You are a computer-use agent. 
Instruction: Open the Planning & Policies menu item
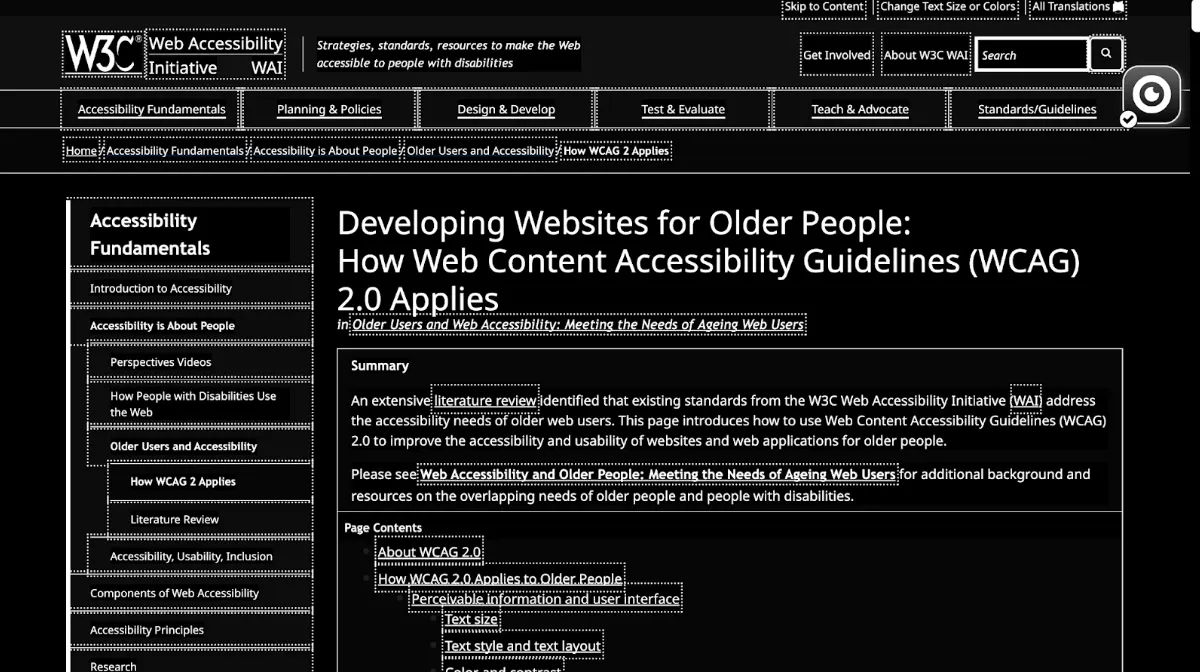coord(329,109)
